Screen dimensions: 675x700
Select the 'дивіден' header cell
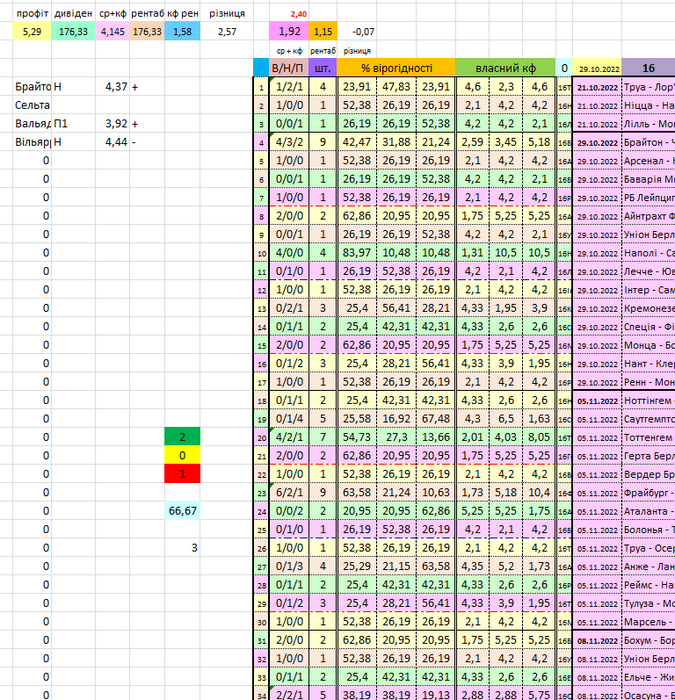pyautogui.click(x=73, y=13)
